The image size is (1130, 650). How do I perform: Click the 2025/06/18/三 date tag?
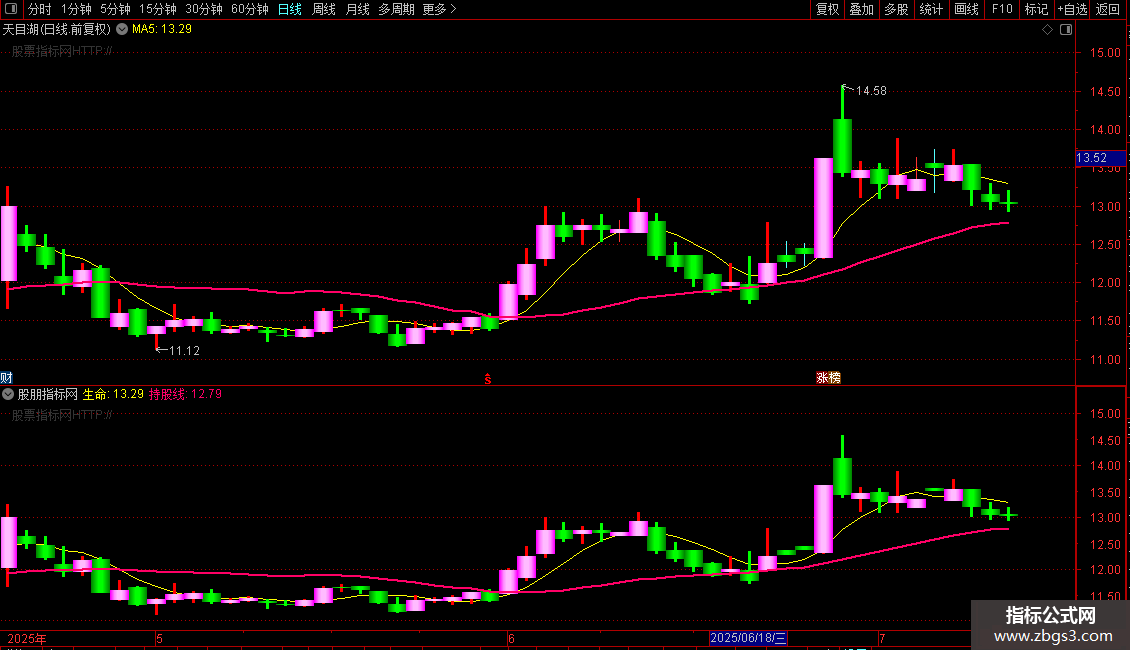coord(748,638)
